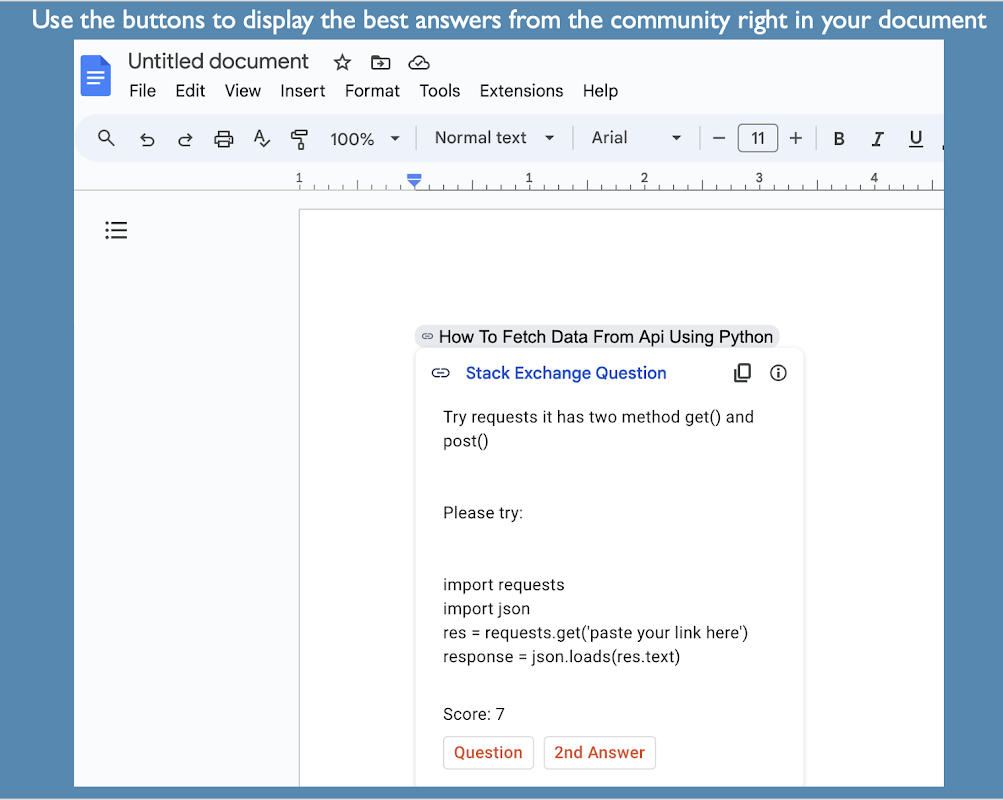Screen dimensions: 1003x800
Task: Open the Insert menu
Action: click(303, 91)
